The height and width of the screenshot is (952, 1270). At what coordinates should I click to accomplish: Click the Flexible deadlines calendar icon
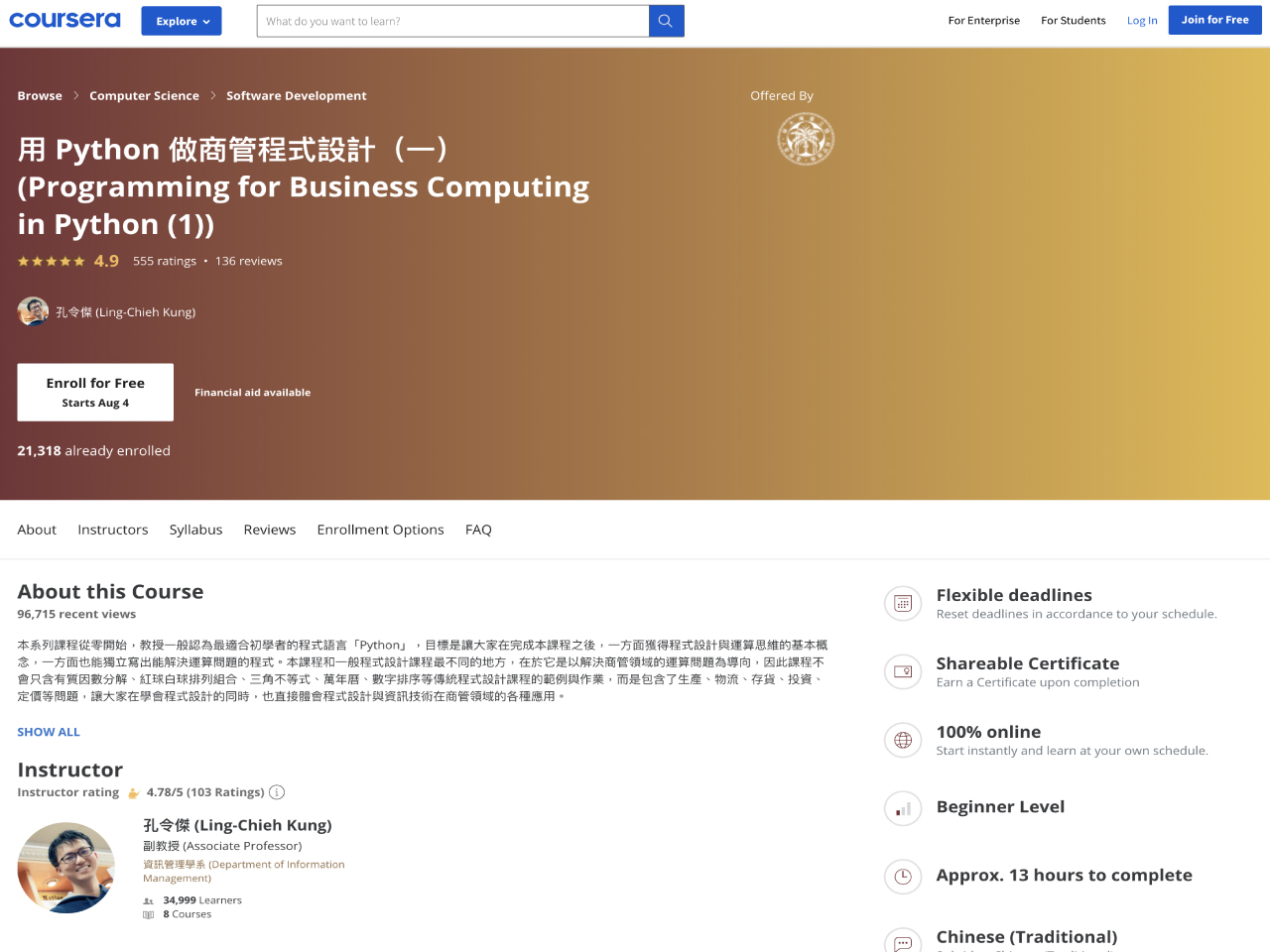903,603
